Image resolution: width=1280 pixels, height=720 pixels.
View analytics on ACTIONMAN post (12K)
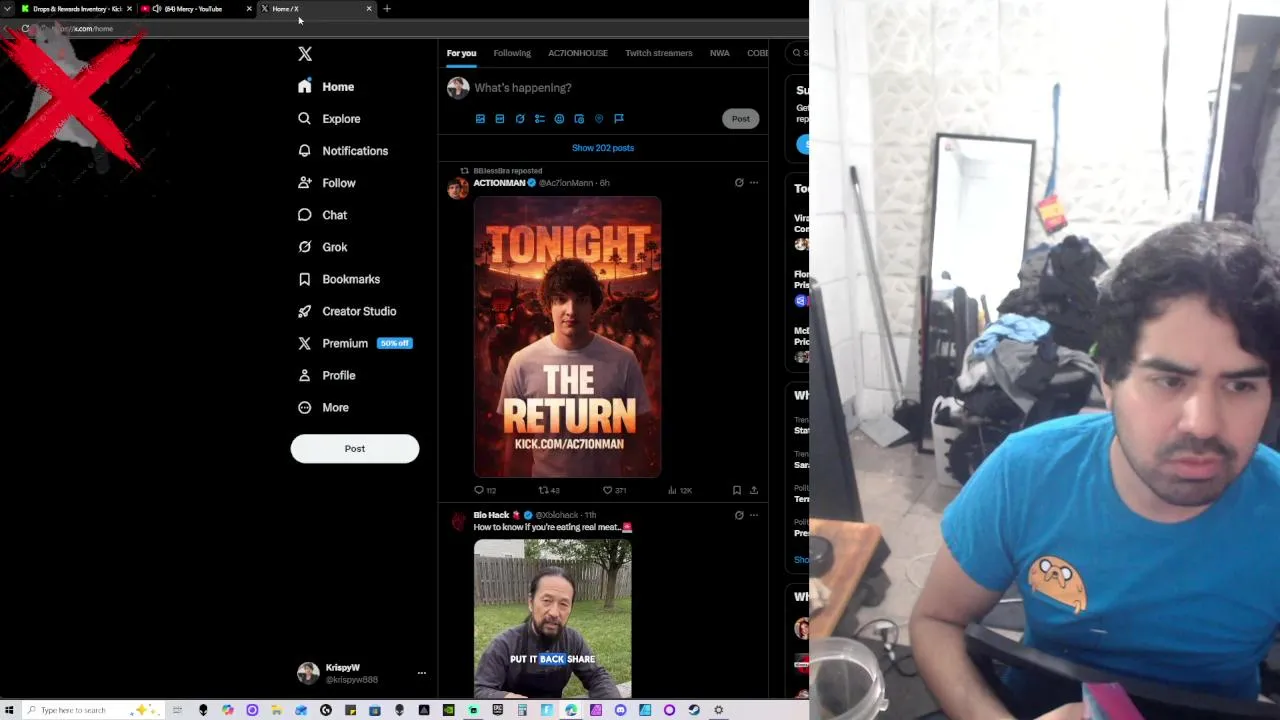[679, 490]
